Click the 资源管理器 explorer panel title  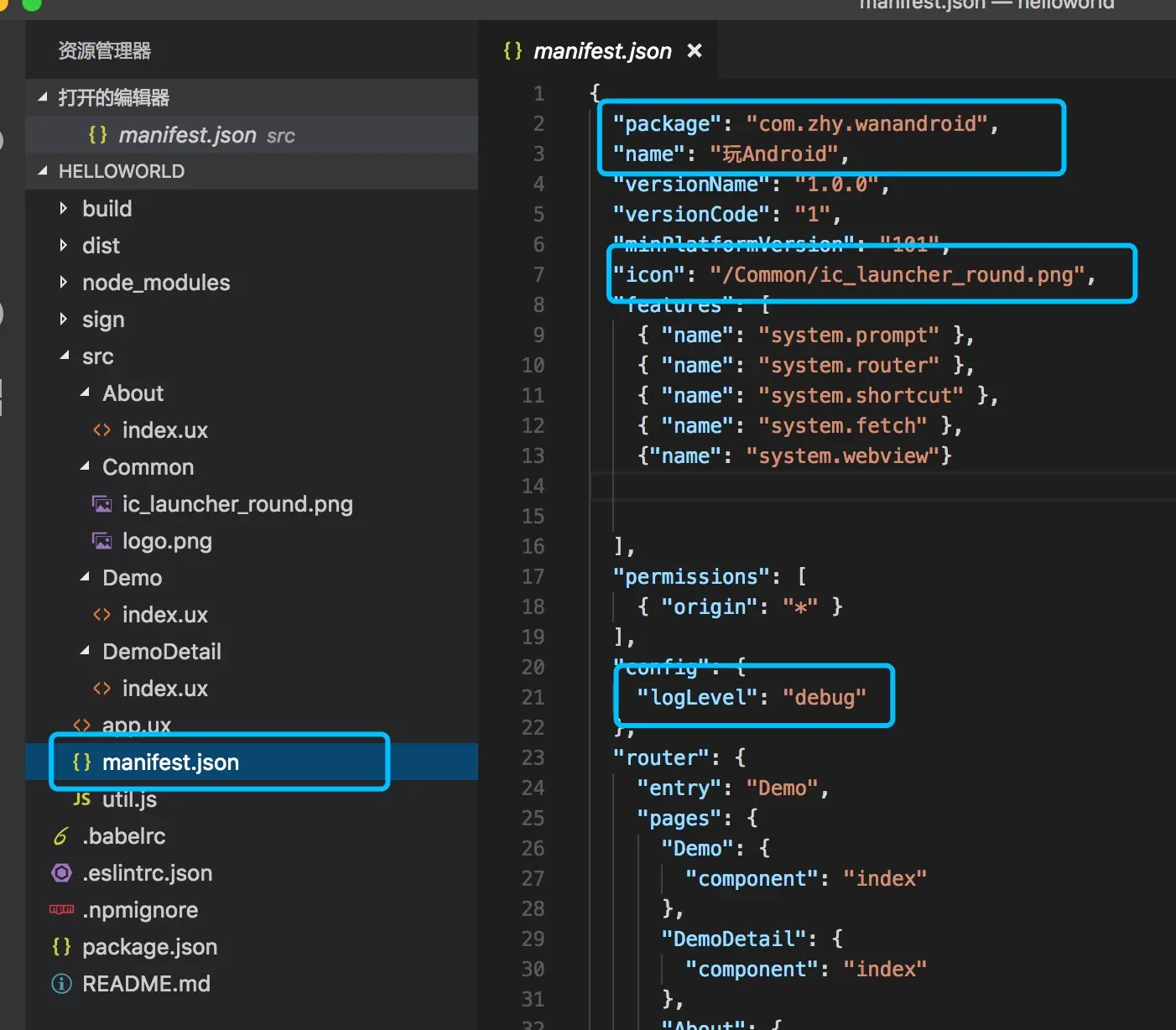point(105,51)
